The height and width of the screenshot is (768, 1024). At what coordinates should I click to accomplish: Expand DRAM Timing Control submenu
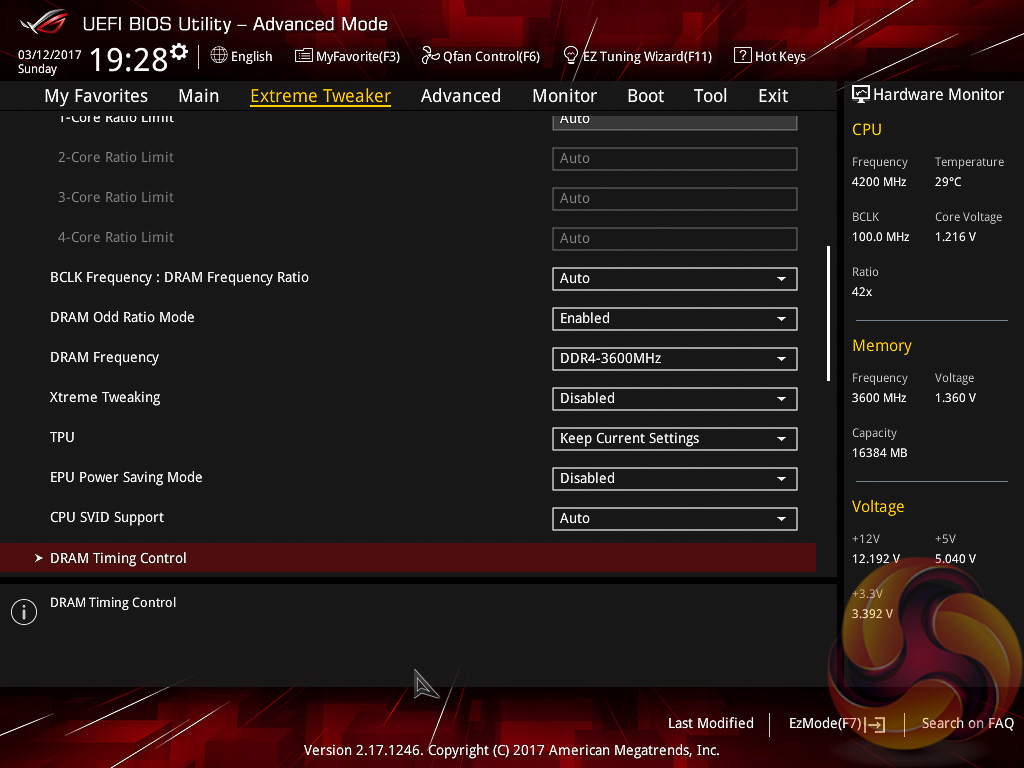(408, 558)
